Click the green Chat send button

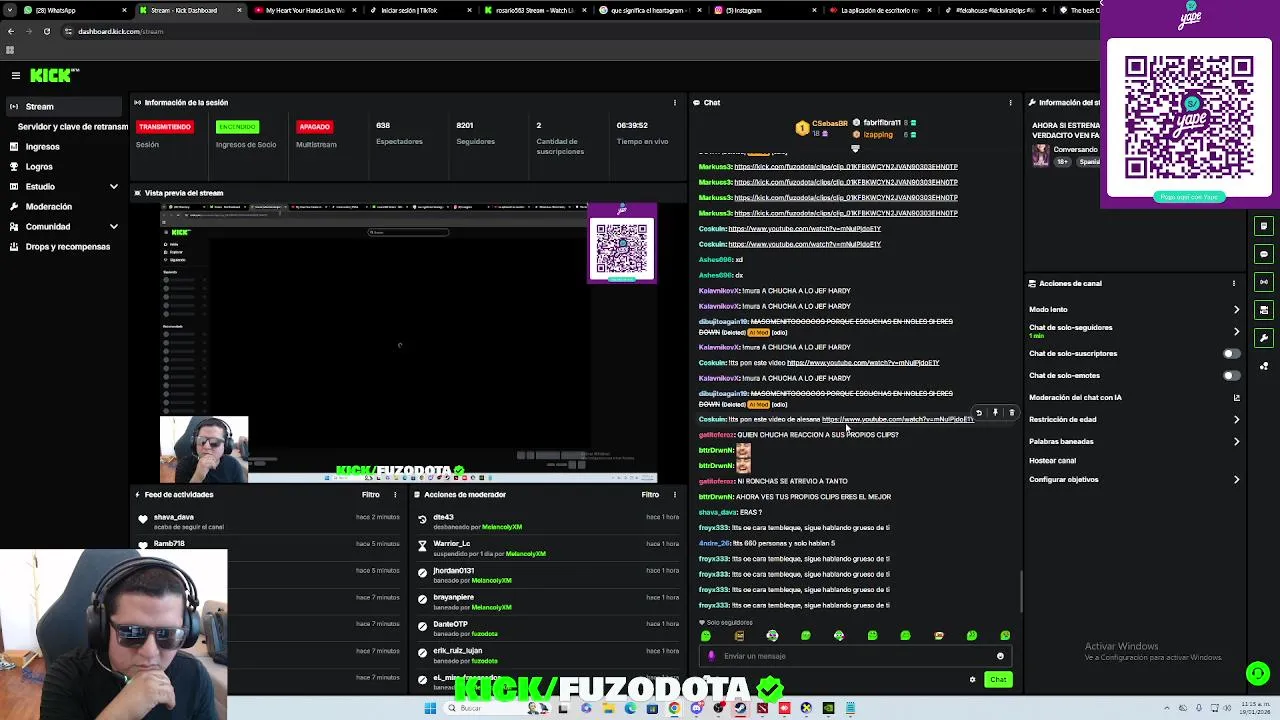tap(998, 680)
